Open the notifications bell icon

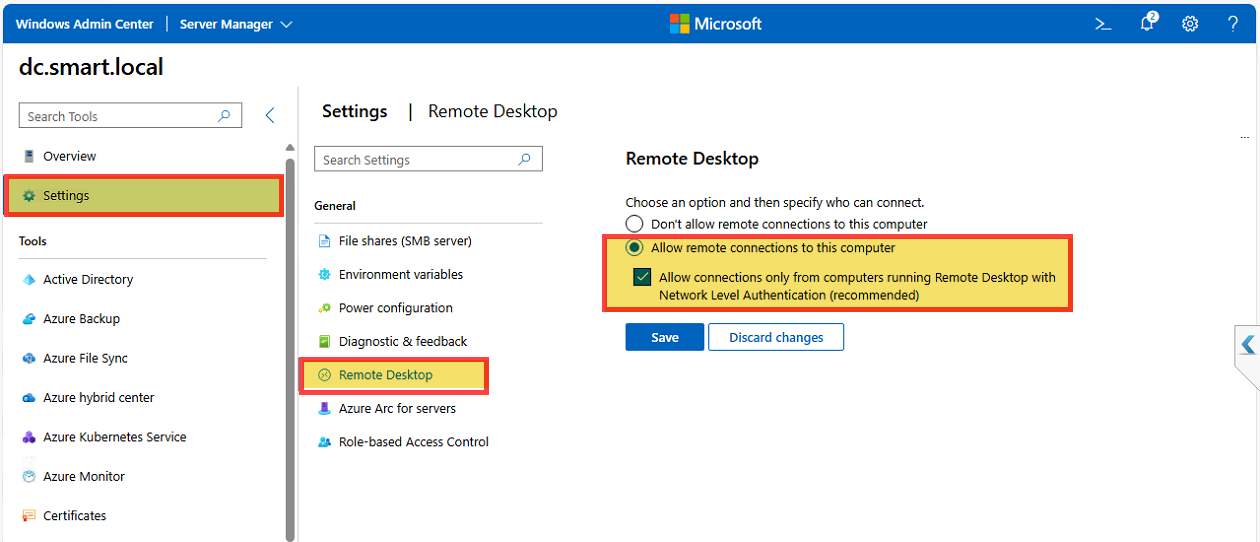(1148, 23)
